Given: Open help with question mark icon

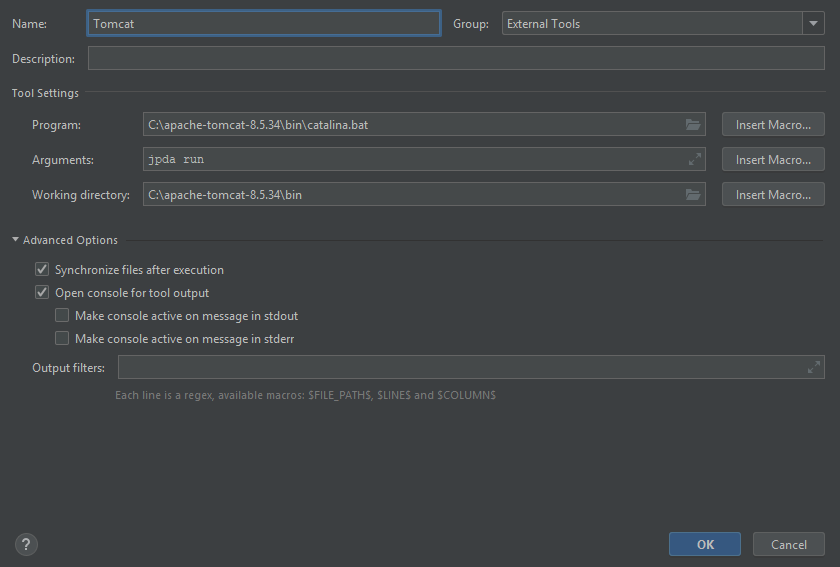Looking at the screenshot, I should pyautogui.click(x=26, y=544).
